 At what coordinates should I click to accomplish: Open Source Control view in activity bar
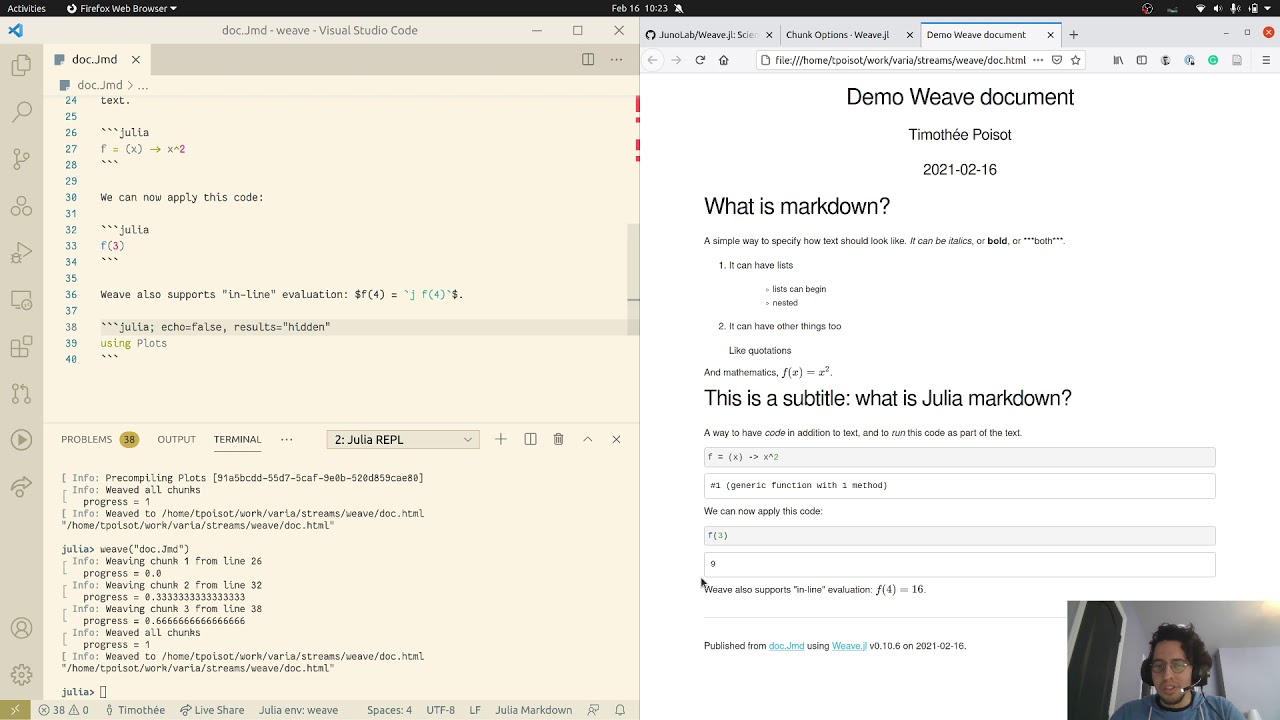pyautogui.click(x=21, y=158)
